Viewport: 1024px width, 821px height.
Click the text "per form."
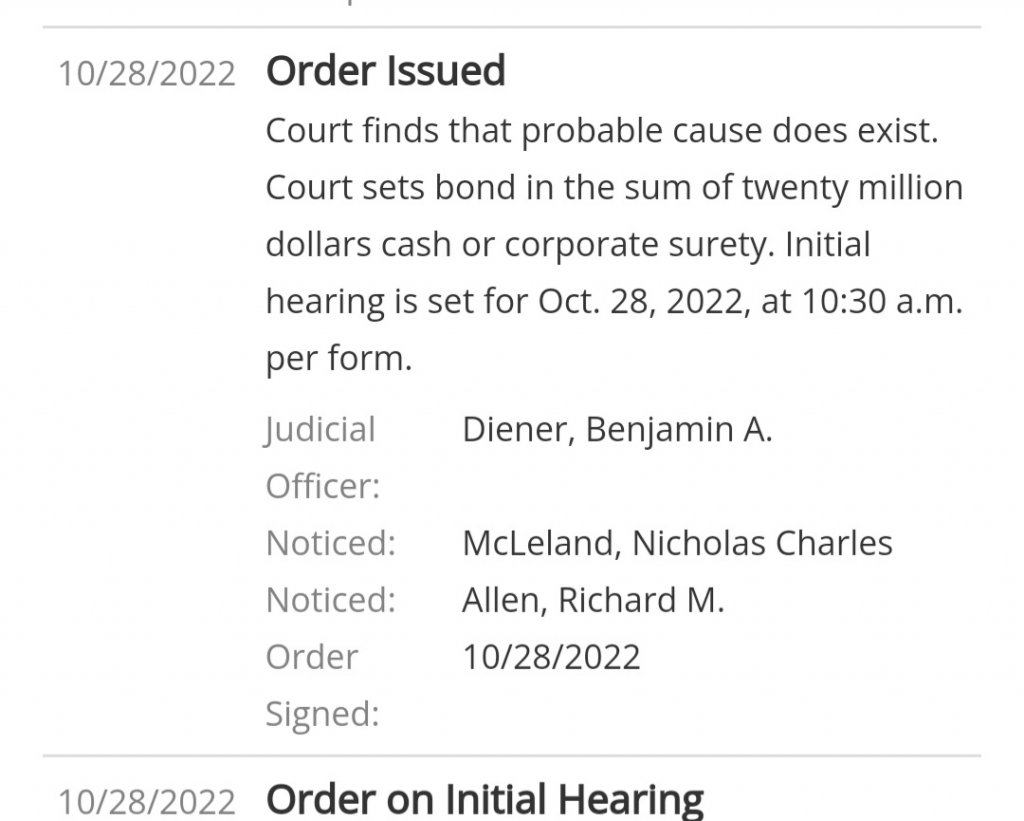pyautogui.click(x=338, y=358)
